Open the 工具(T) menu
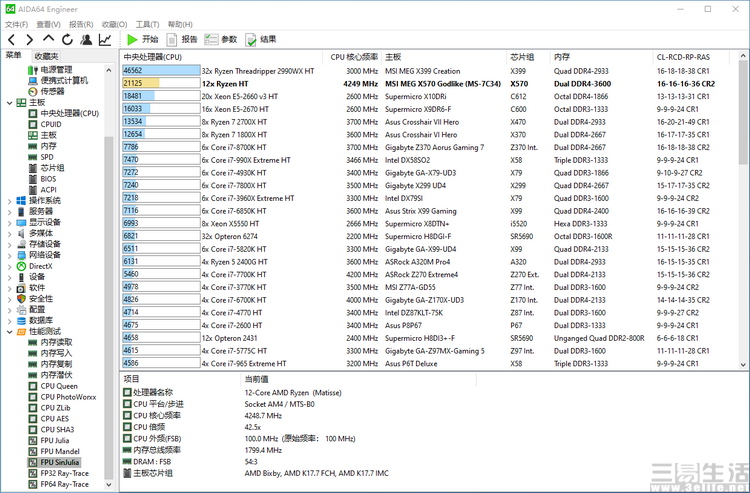 pyautogui.click(x=147, y=24)
